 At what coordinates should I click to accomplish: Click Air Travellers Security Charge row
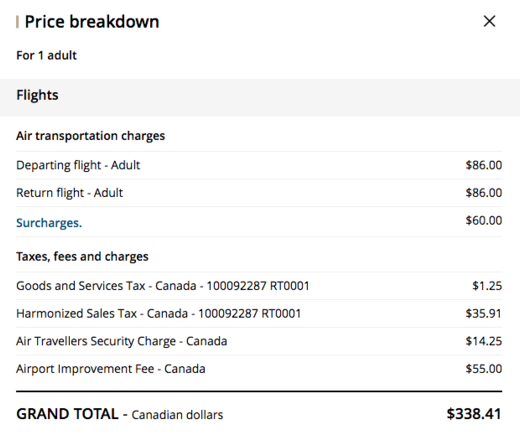point(259,341)
